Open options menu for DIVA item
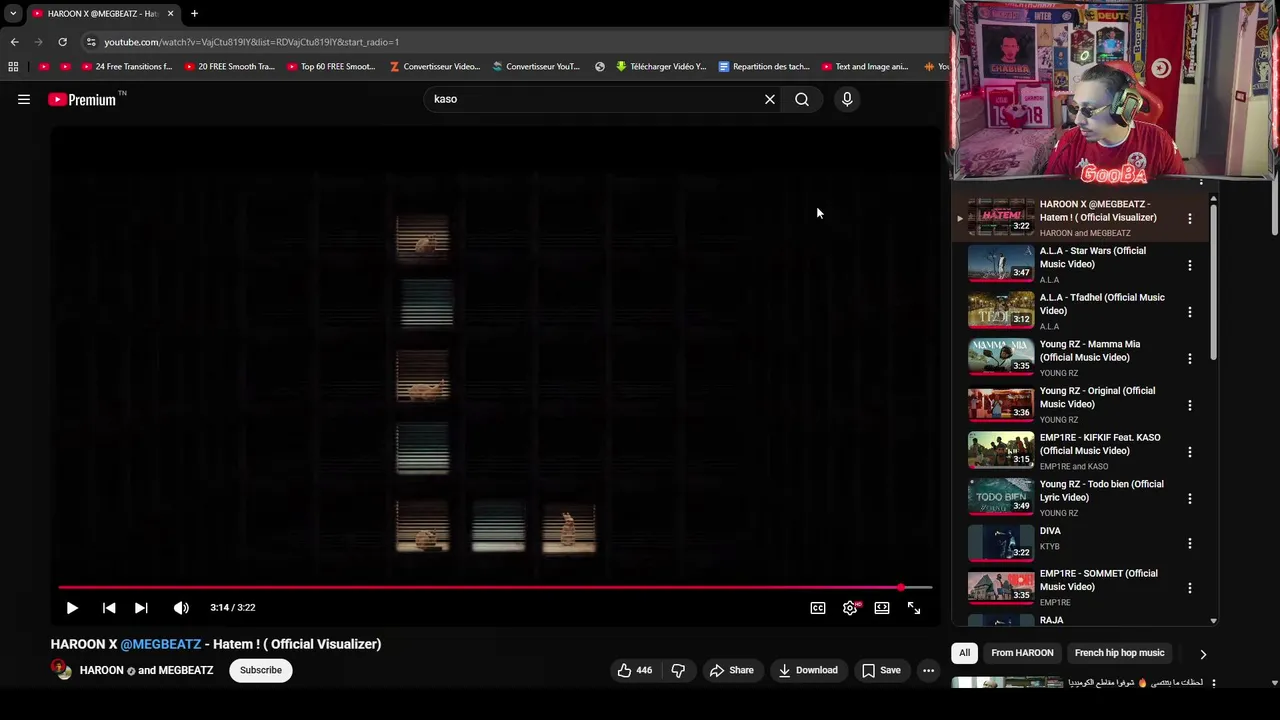The width and height of the screenshot is (1280, 720). click(x=1189, y=543)
